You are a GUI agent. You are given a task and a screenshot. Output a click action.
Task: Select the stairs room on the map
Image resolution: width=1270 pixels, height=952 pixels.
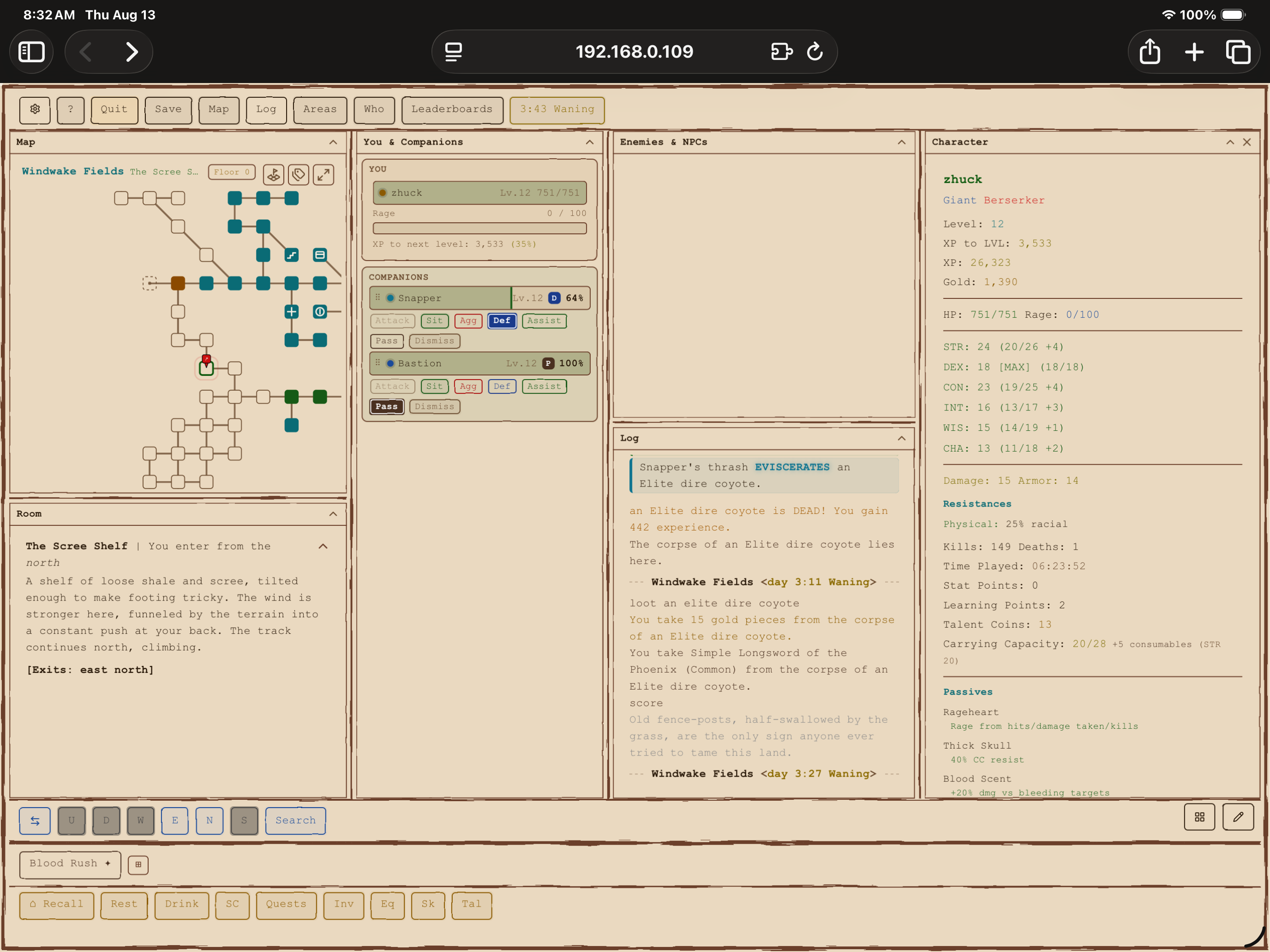(292, 255)
